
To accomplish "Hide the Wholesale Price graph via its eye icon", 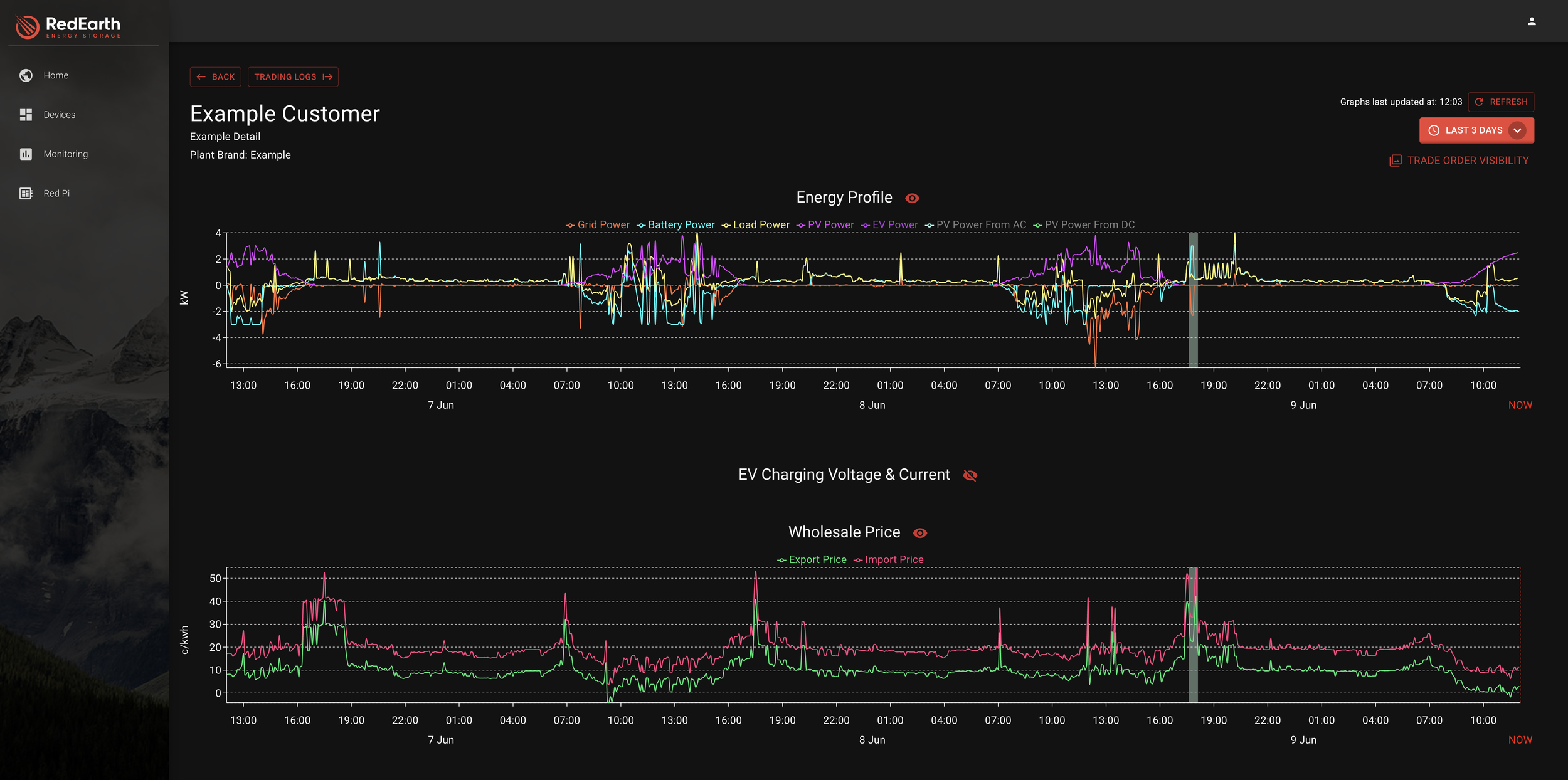I will pos(920,532).
